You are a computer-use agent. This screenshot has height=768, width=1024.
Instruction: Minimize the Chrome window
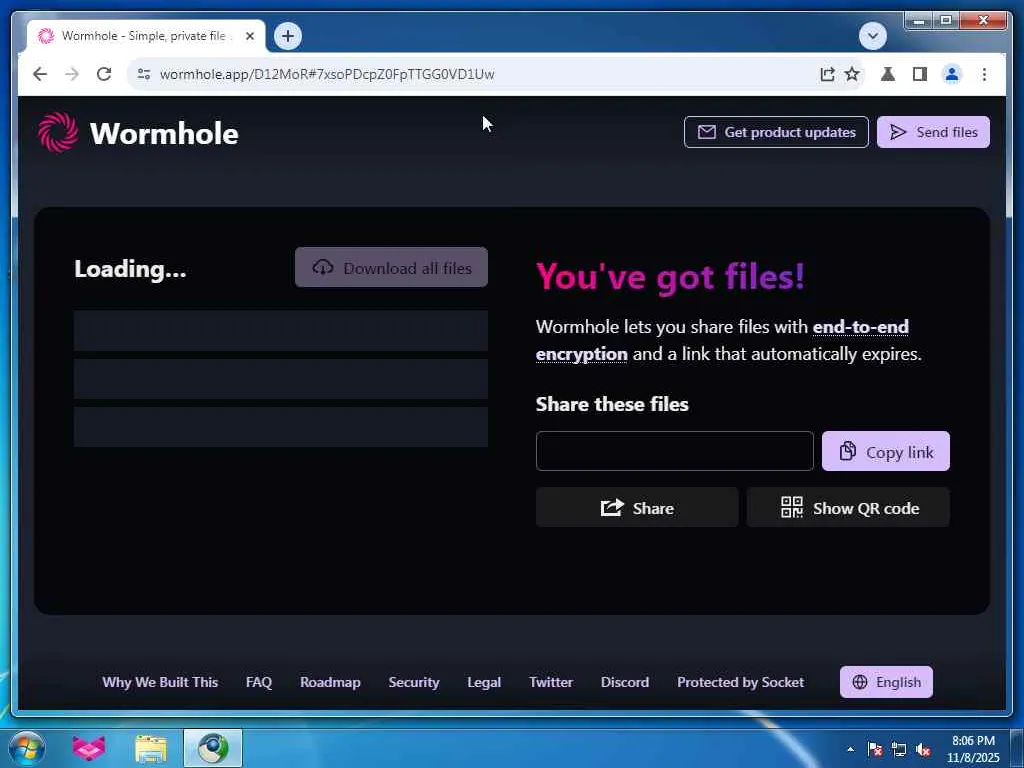point(919,21)
